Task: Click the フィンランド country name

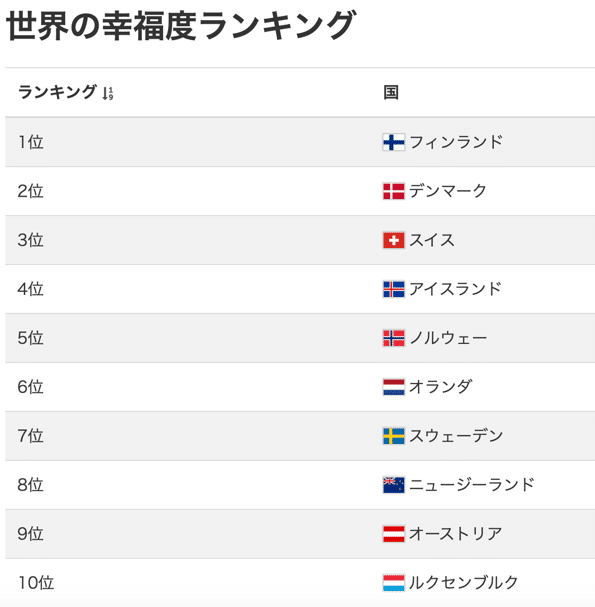Action: coord(456,142)
